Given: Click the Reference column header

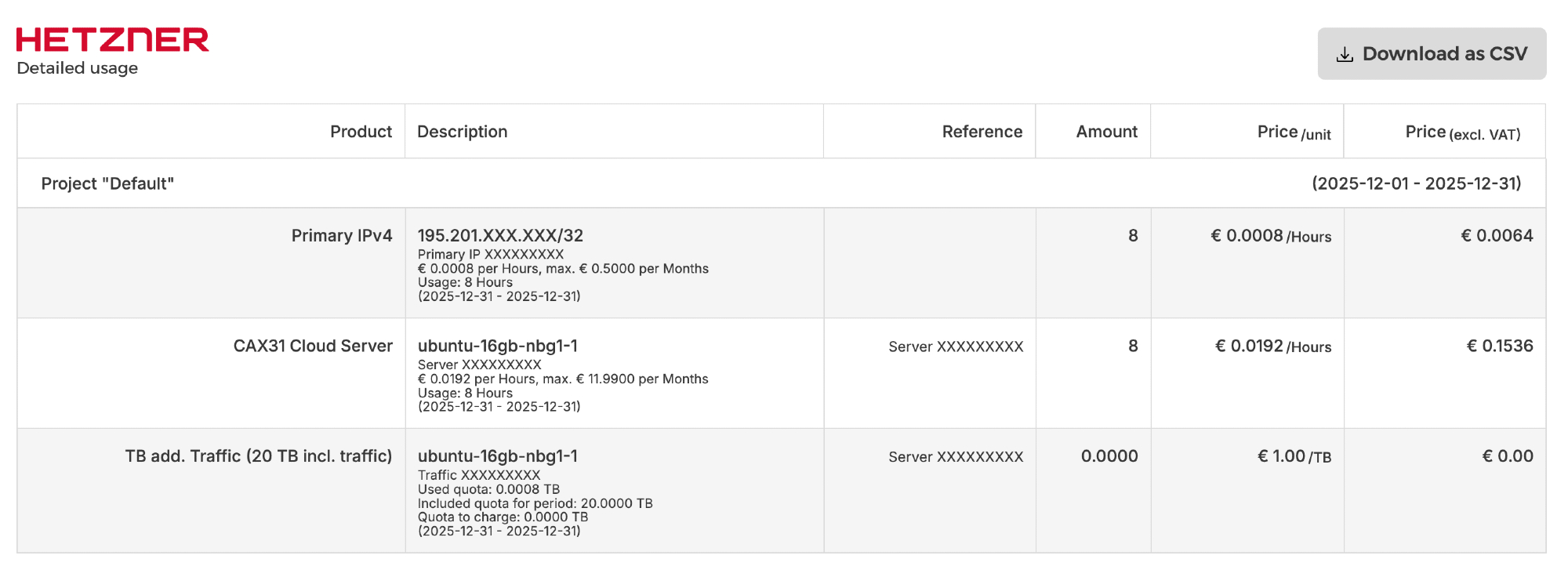Looking at the screenshot, I should click(x=982, y=132).
